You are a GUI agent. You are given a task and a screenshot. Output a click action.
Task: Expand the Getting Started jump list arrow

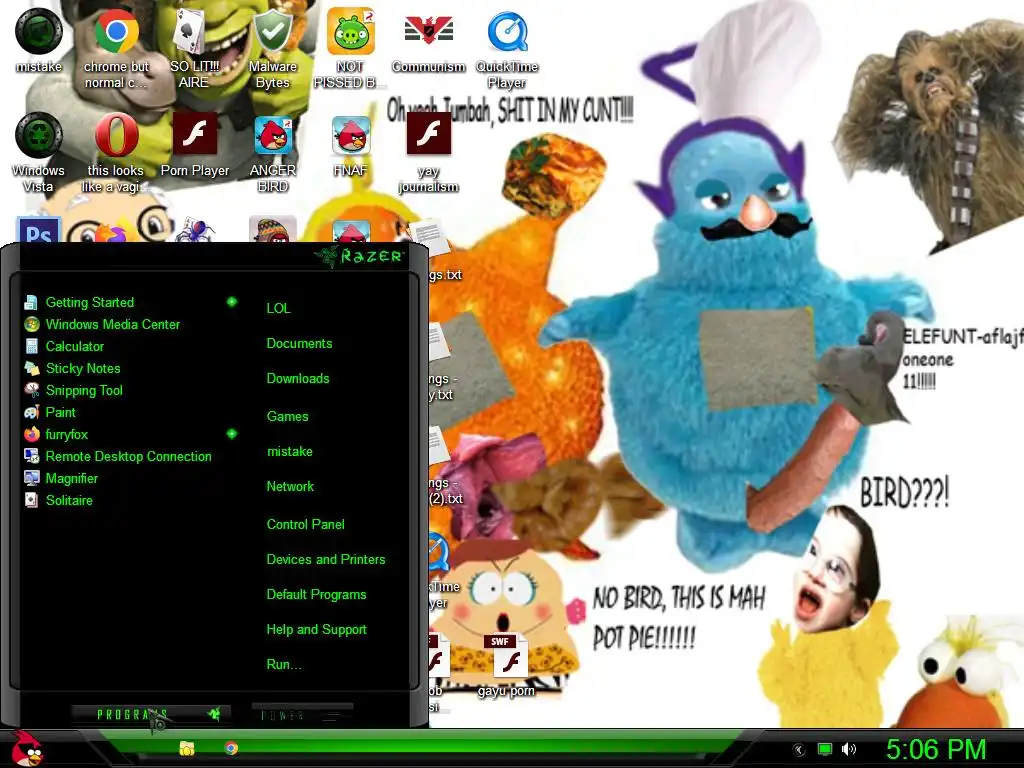point(231,302)
